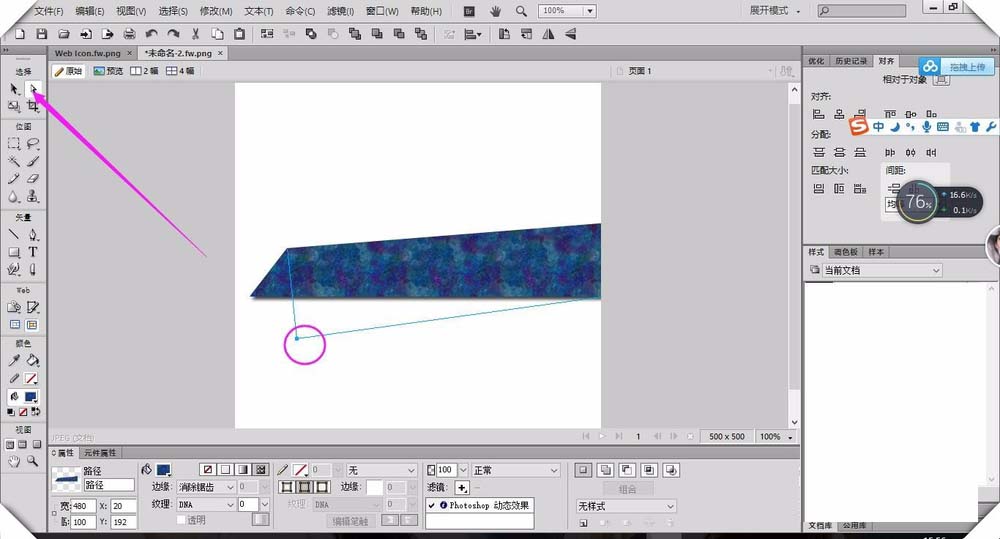Screen dimensions: 1000x539
Task: Select the Text tool in the toolbox
Action: tap(33, 252)
